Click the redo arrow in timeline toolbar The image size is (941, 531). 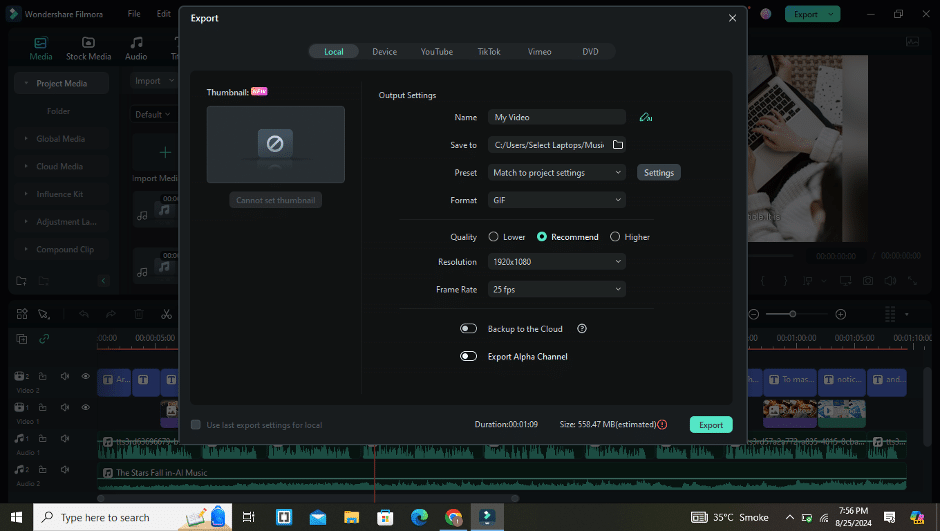click(111, 314)
